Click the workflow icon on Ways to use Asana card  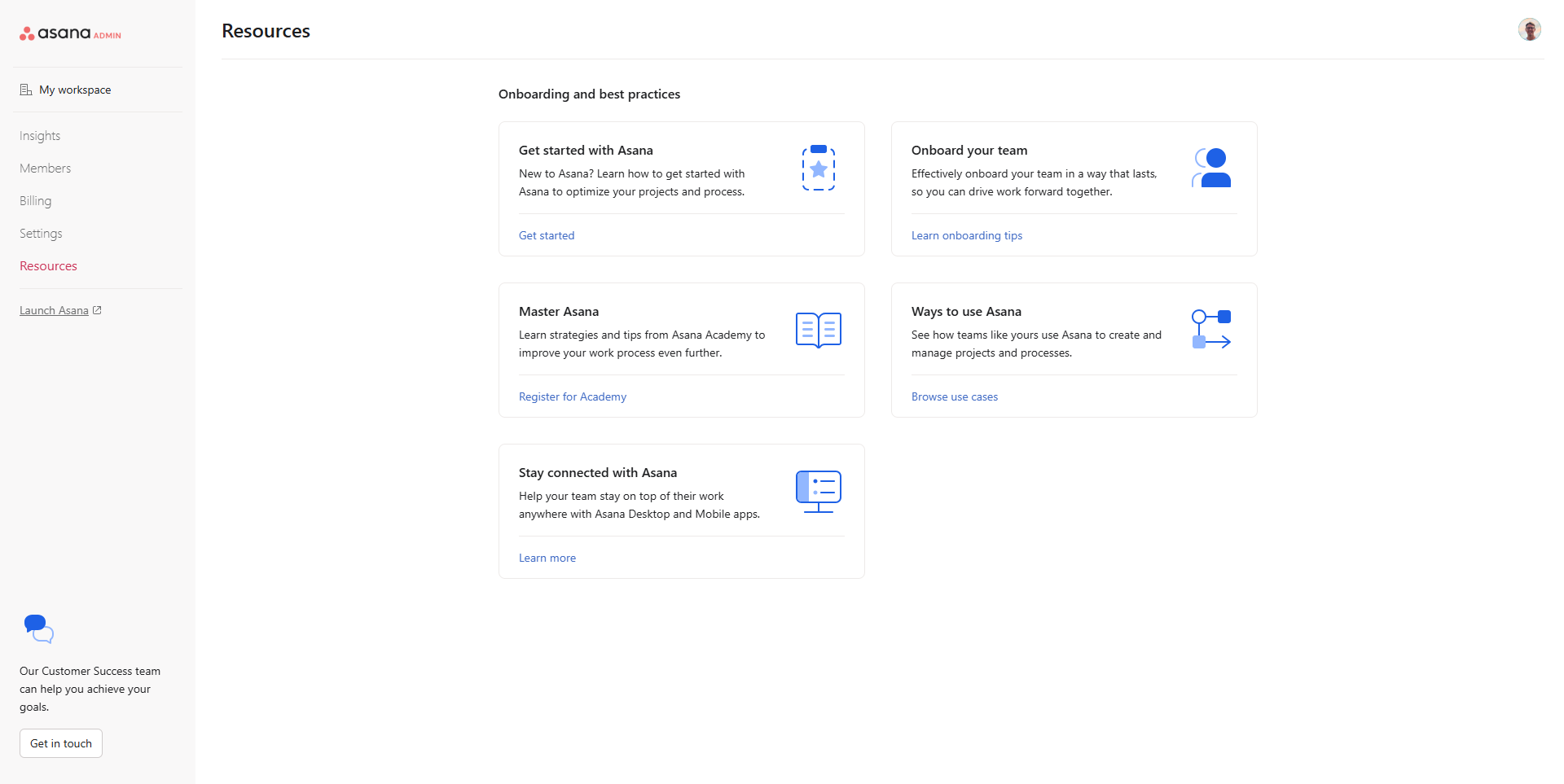click(x=1211, y=329)
